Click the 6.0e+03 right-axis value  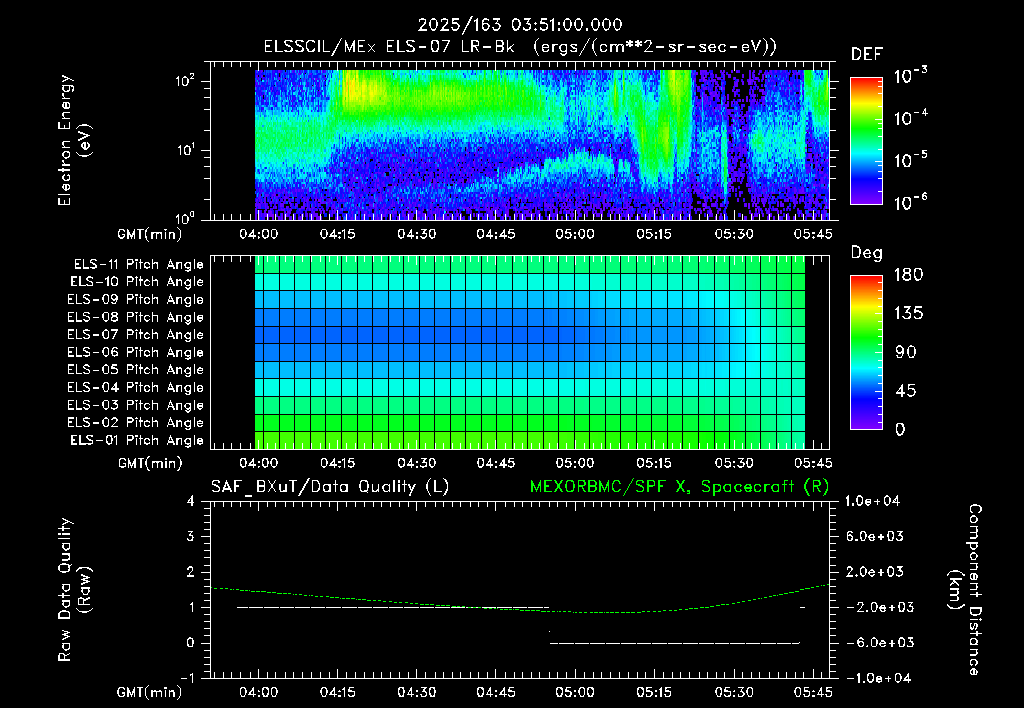(x=875, y=537)
